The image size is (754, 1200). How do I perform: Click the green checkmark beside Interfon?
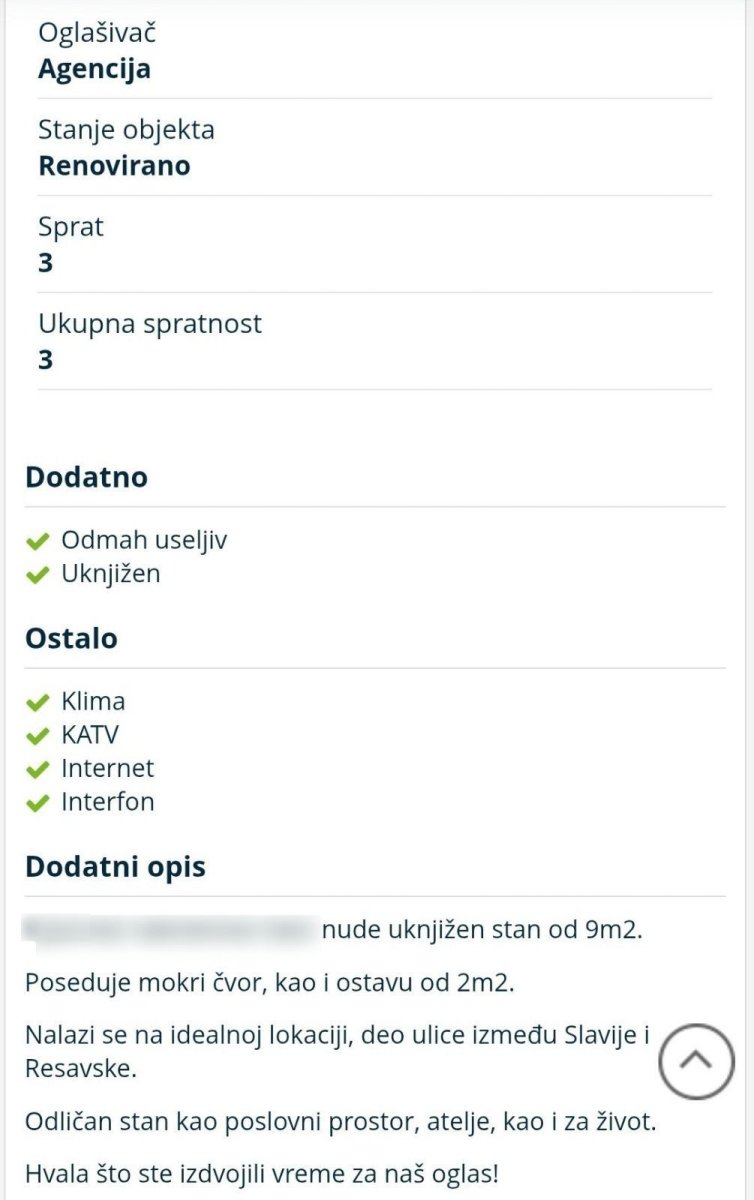[x=38, y=803]
